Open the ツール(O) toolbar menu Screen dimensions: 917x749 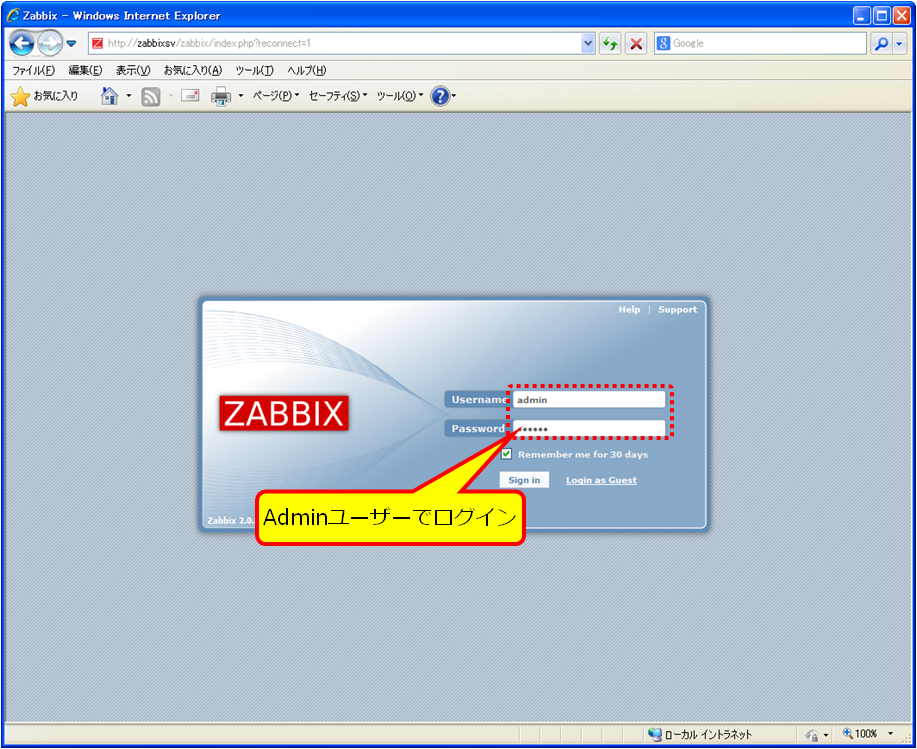tap(399, 96)
